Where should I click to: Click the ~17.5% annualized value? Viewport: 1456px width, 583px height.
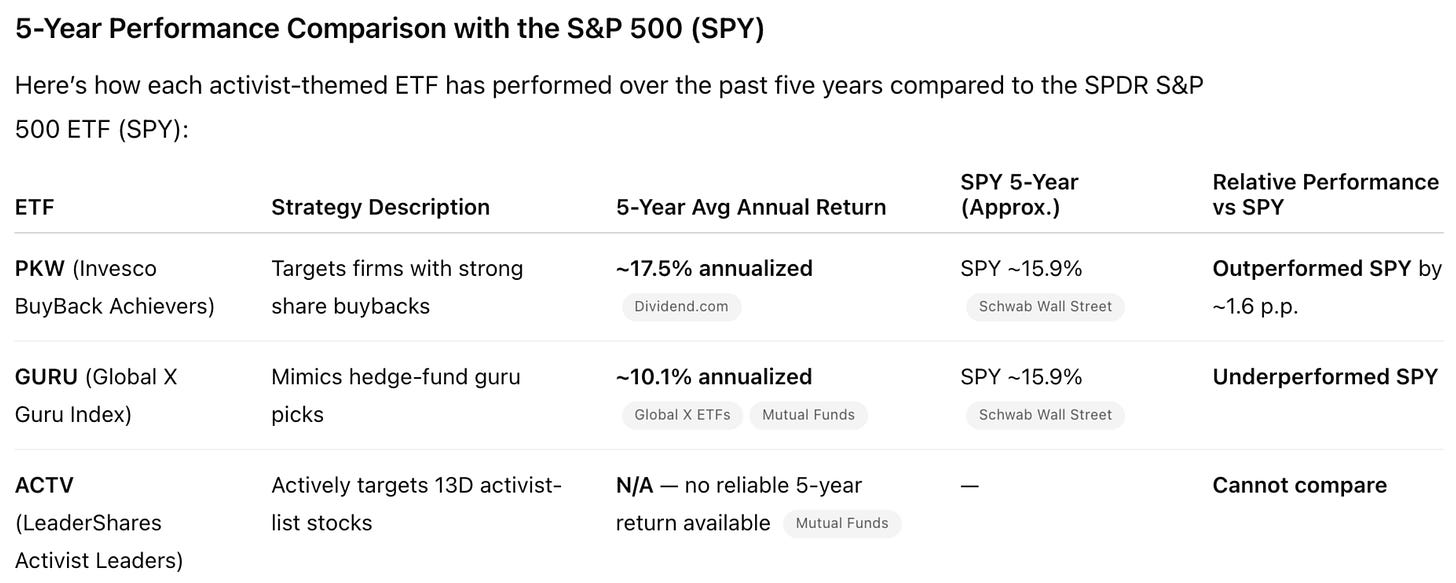714,269
